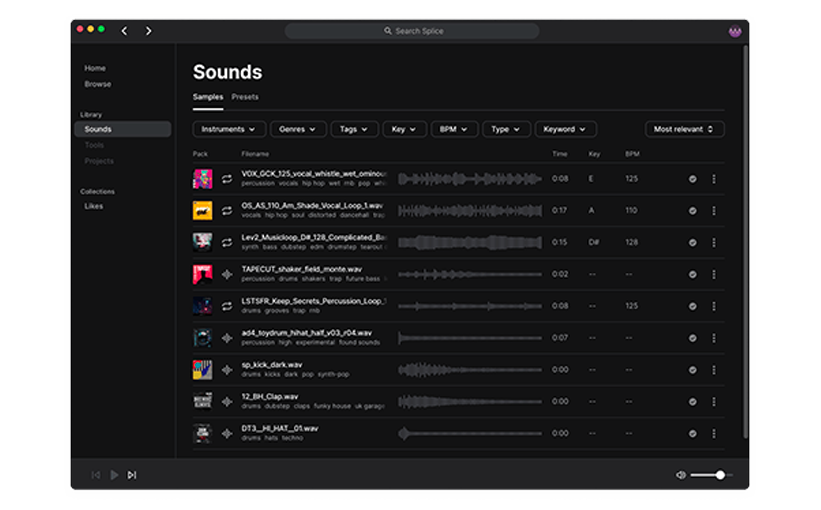Open the BPM filter dropdown
Screen dimensions: 821x510
(x=453, y=129)
